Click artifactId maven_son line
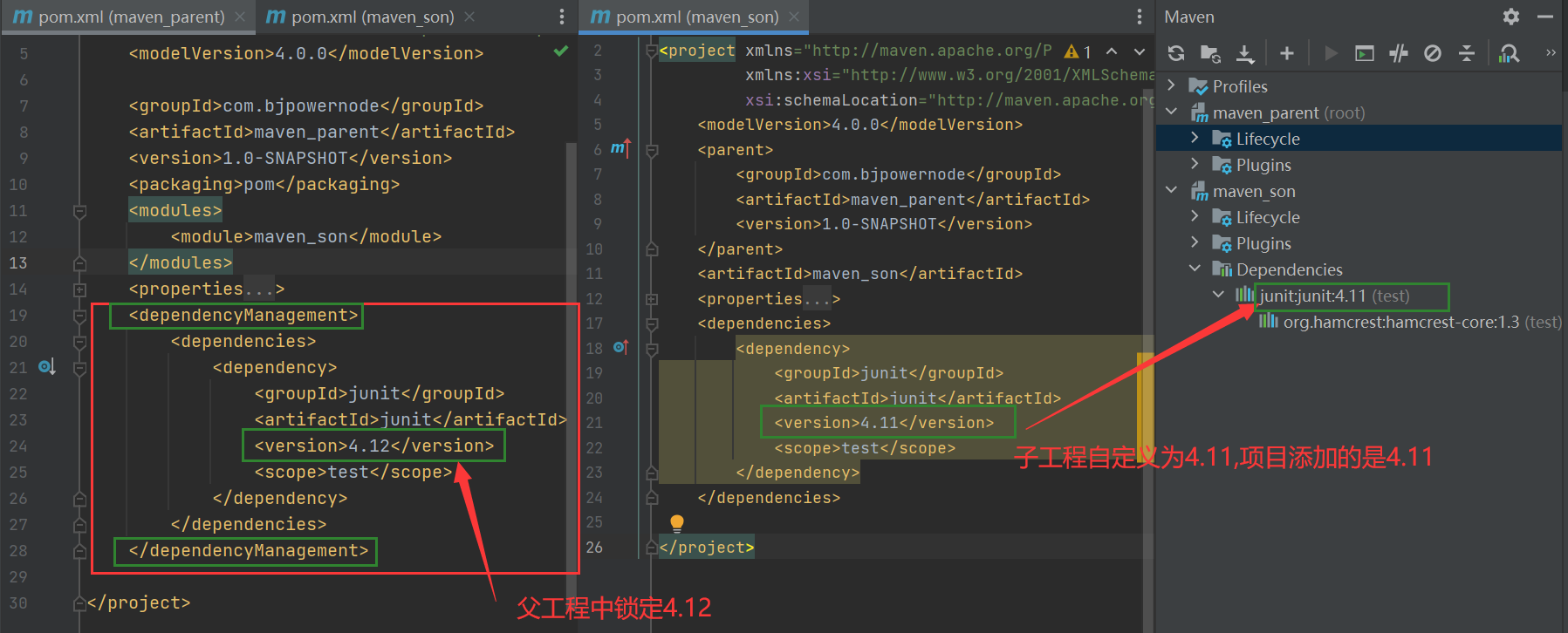1568x633 pixels. click(860, 274)
